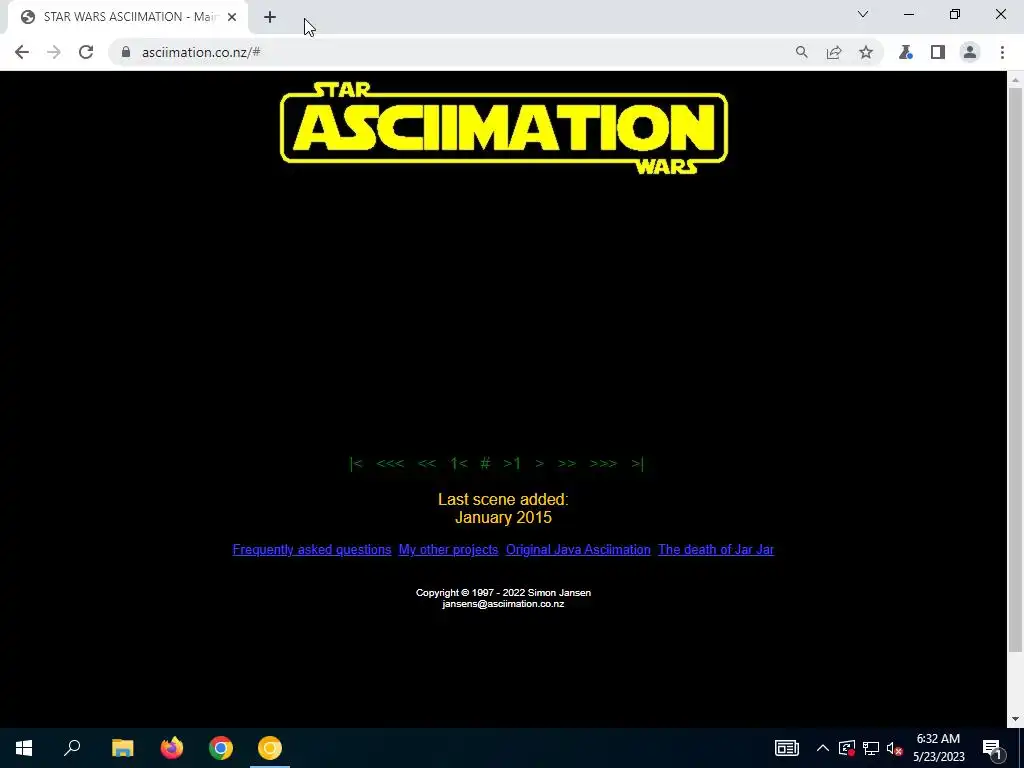Click the "January 2015" text
Image resolution: width=1024 pixels, height=768 pixels.
503,518
